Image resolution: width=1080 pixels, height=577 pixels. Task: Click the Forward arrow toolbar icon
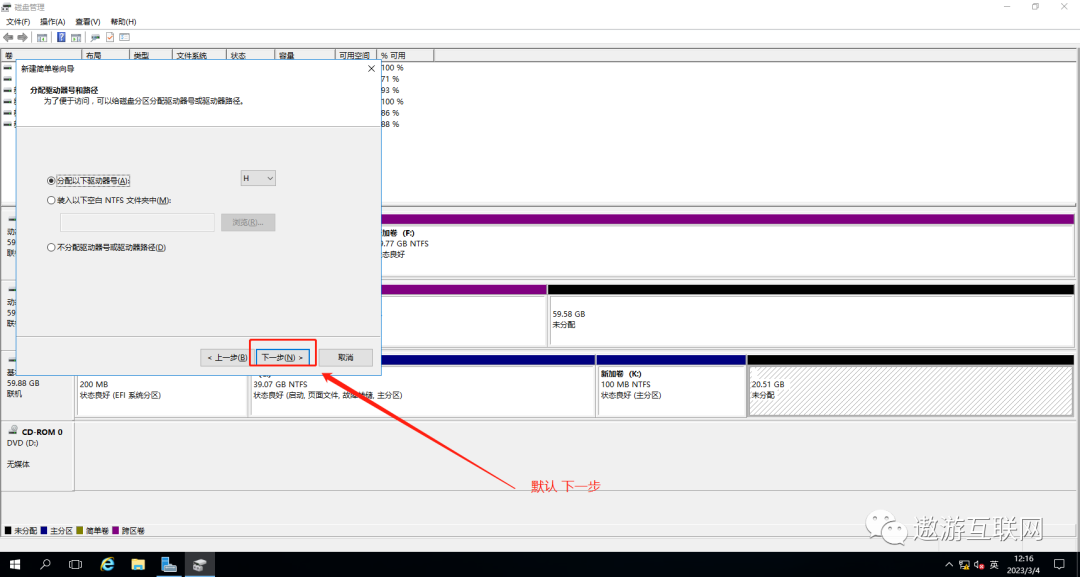pyautogui.click(x=23, y=37)
